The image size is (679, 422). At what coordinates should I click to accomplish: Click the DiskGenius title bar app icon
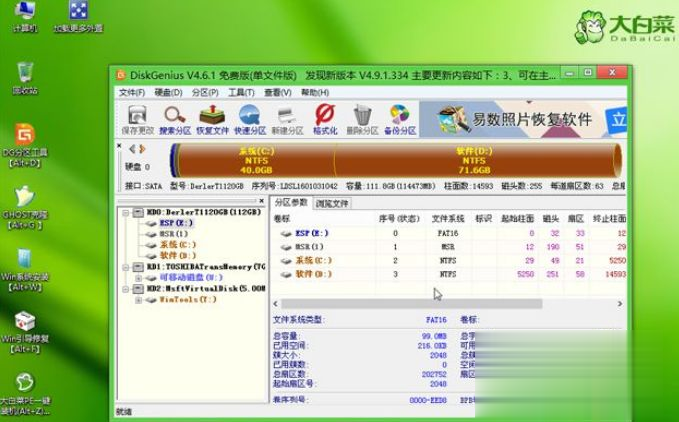click(121, 75)
